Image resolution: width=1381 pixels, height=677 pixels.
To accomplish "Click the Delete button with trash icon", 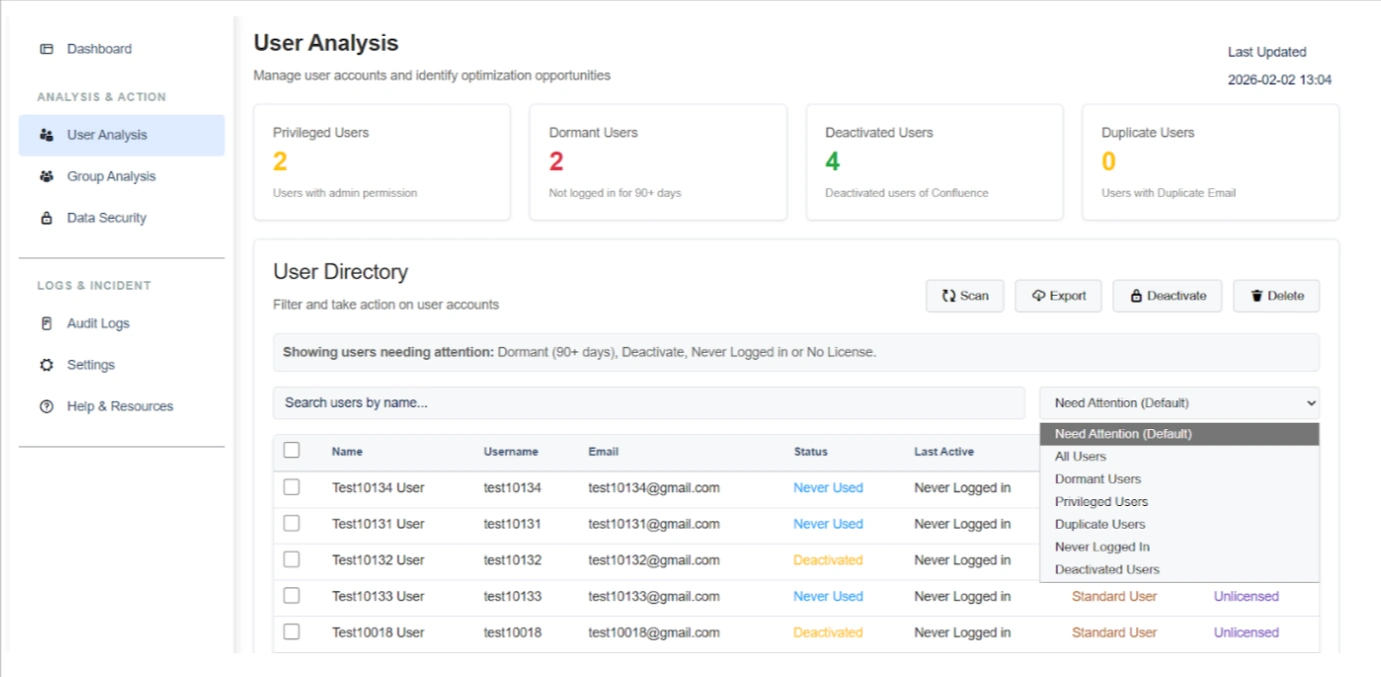I will pos(1276,295).
